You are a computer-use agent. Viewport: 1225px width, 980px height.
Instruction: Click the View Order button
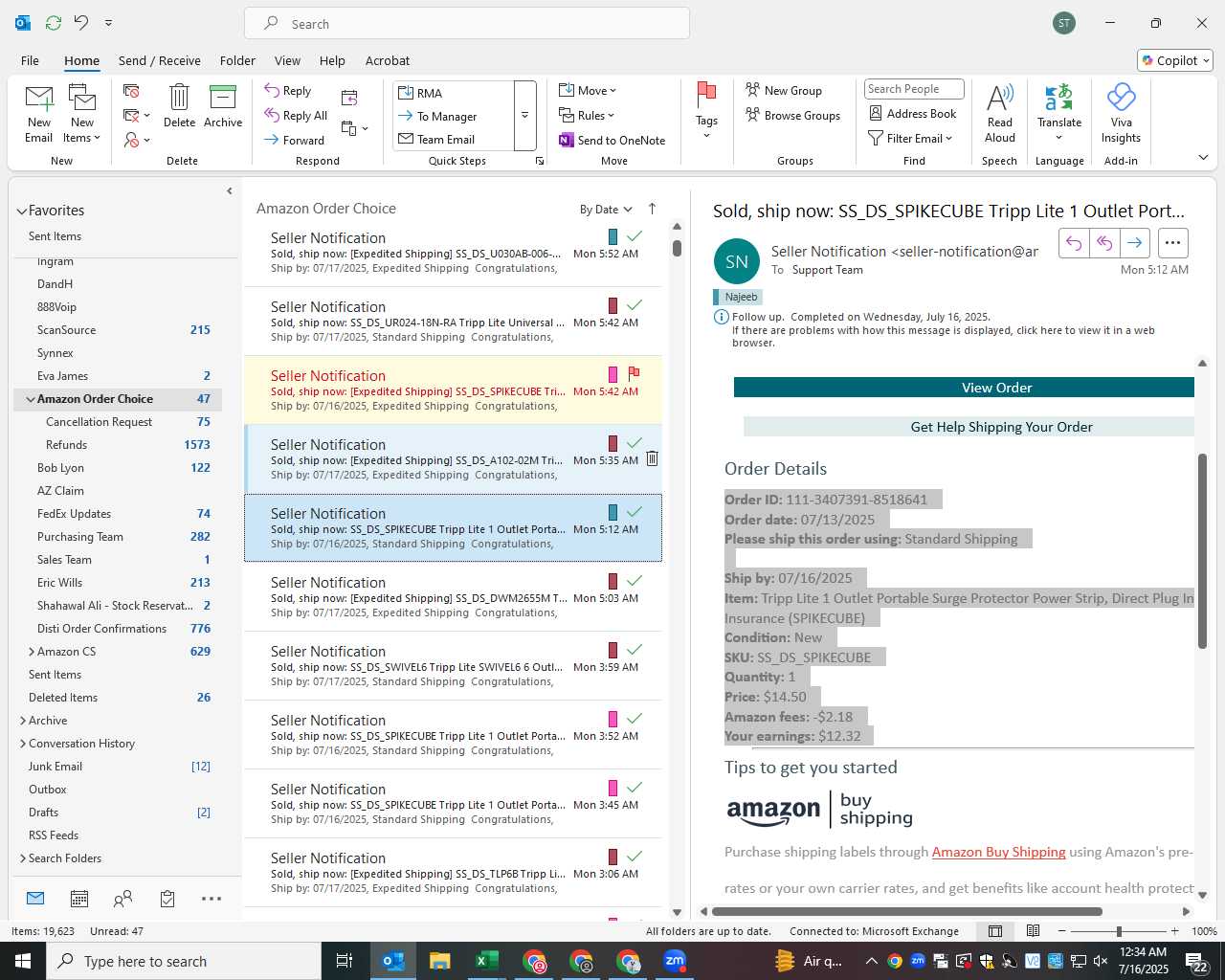964,388
